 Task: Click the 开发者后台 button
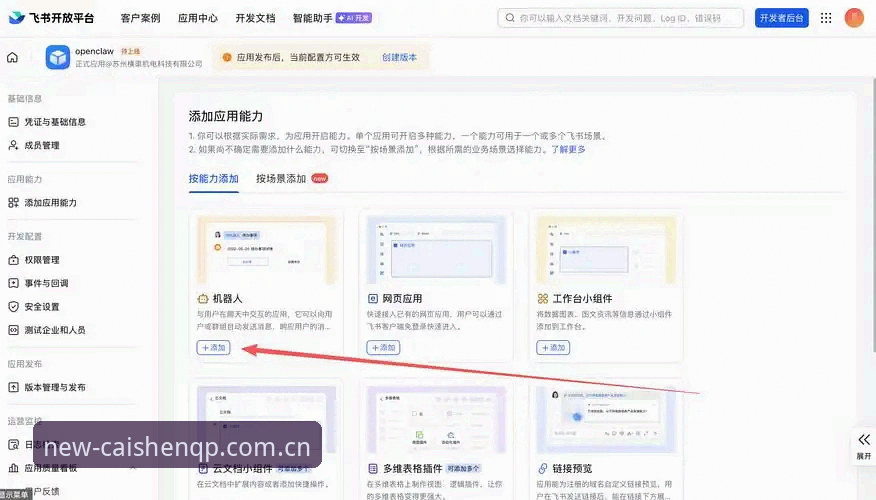pos(782,18)
